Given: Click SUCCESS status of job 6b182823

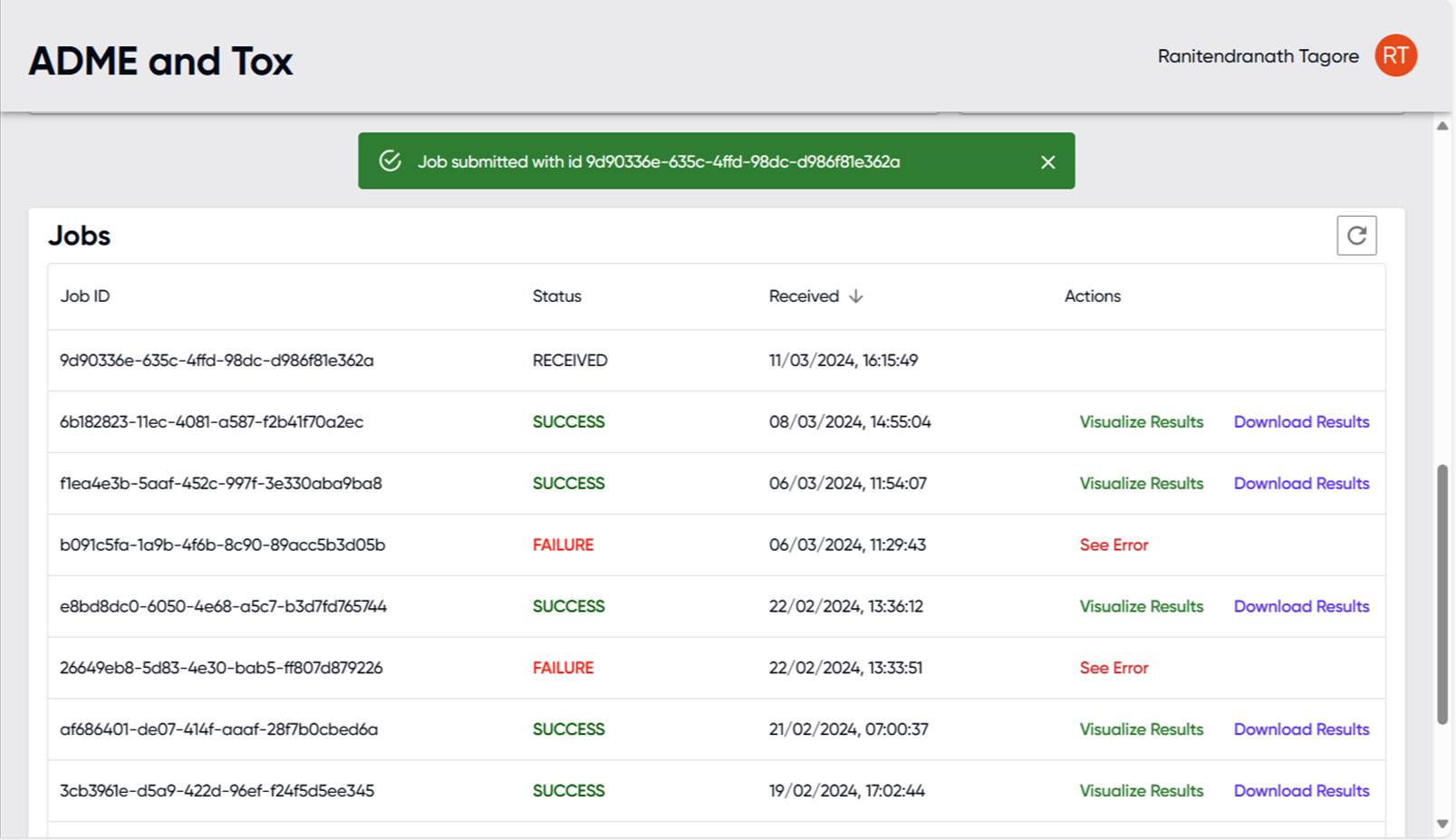Looking at the screenshot, I should tap(568, 422).
